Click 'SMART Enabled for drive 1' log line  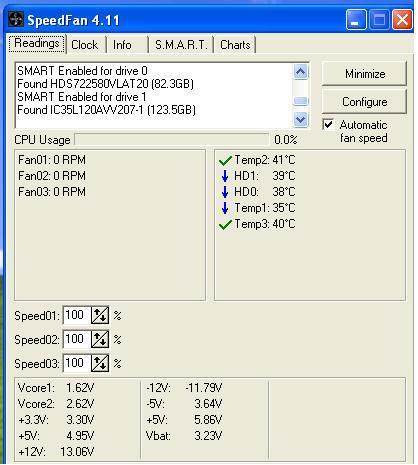pos(82,97)
